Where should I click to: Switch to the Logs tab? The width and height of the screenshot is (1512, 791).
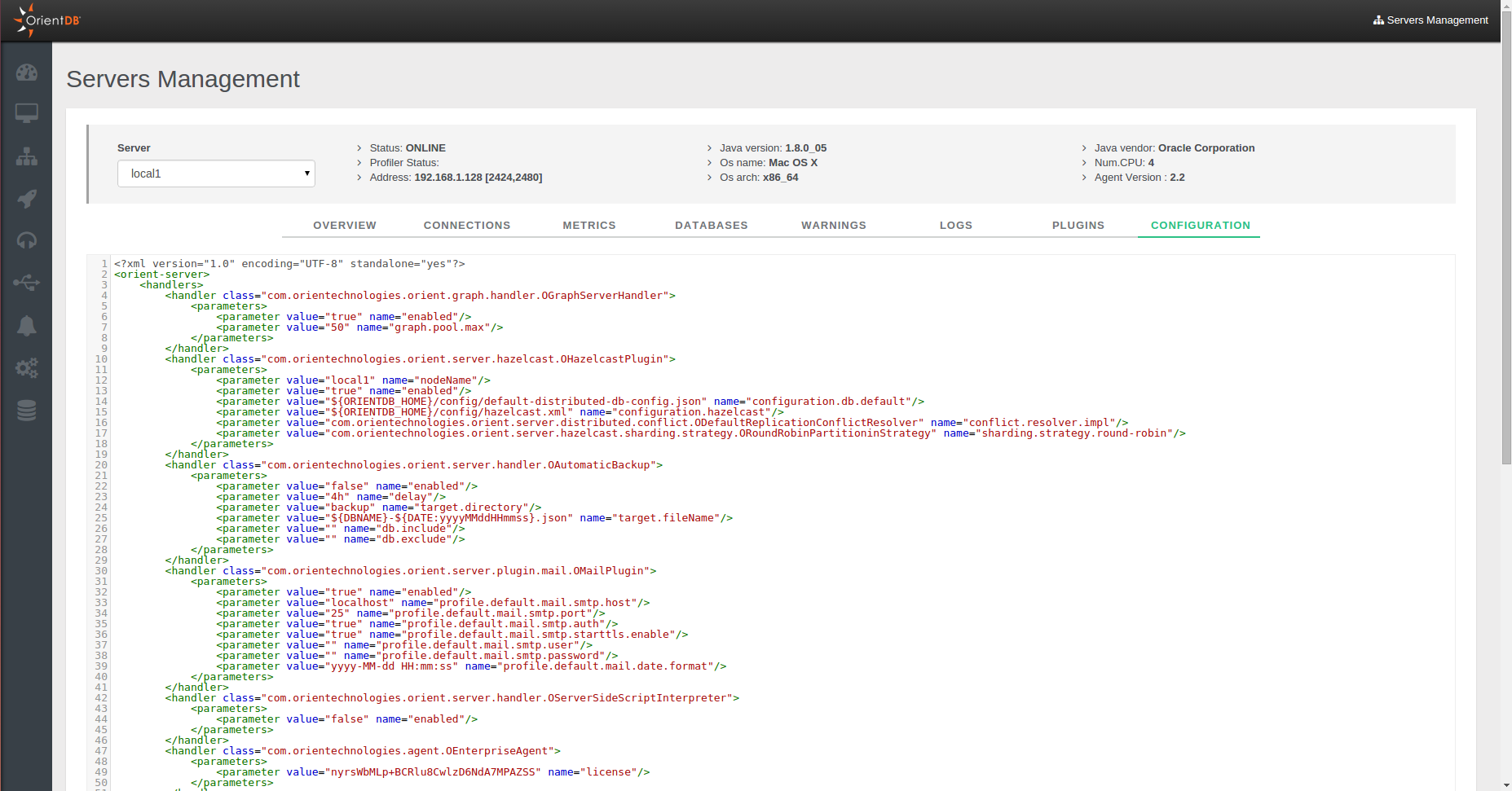click(x=956, y=226)
